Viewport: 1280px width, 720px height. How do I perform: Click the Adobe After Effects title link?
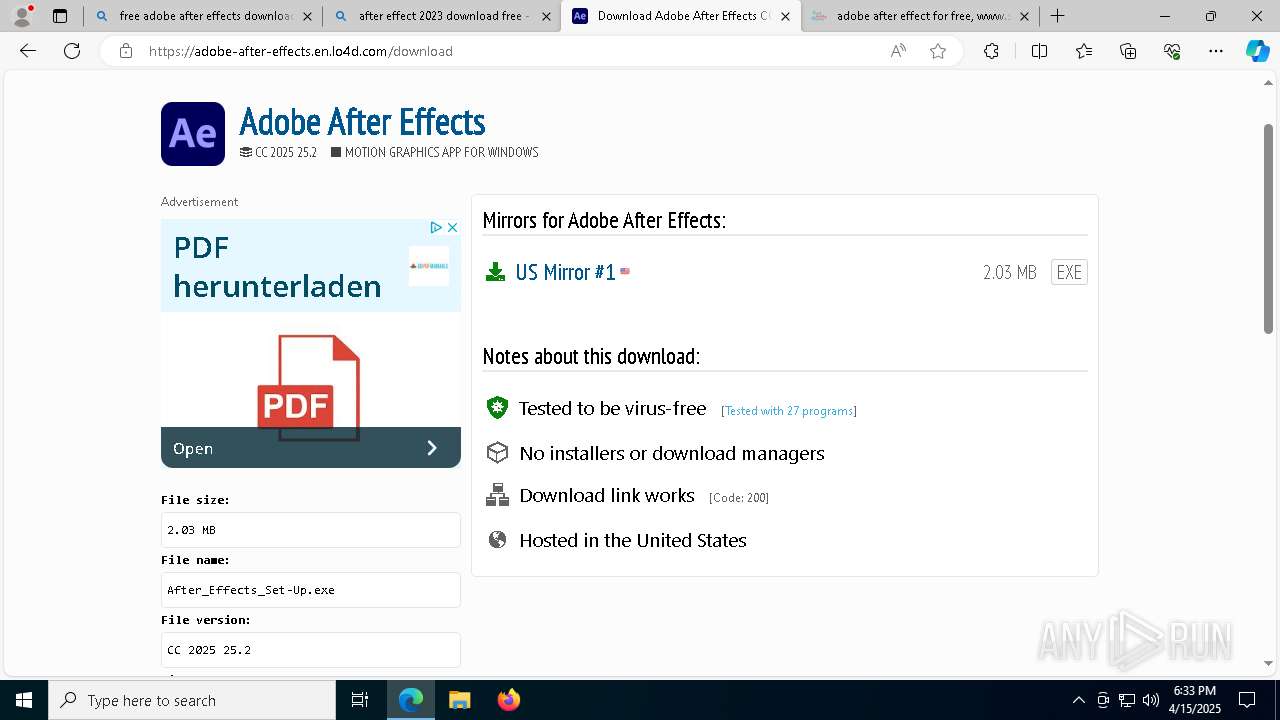362,122
